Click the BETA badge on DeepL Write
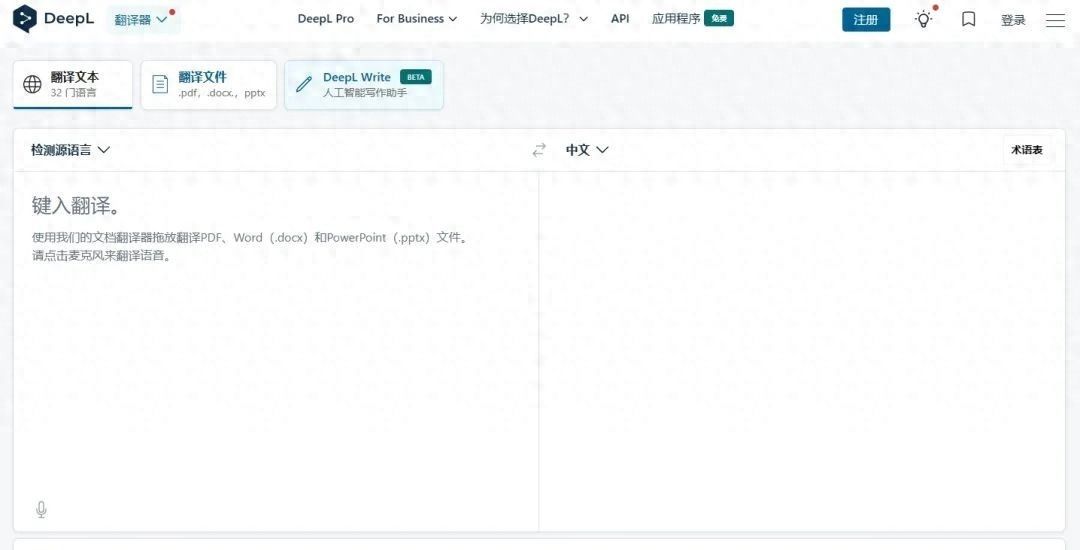The image size is (1080, 550). pos(416,77)
